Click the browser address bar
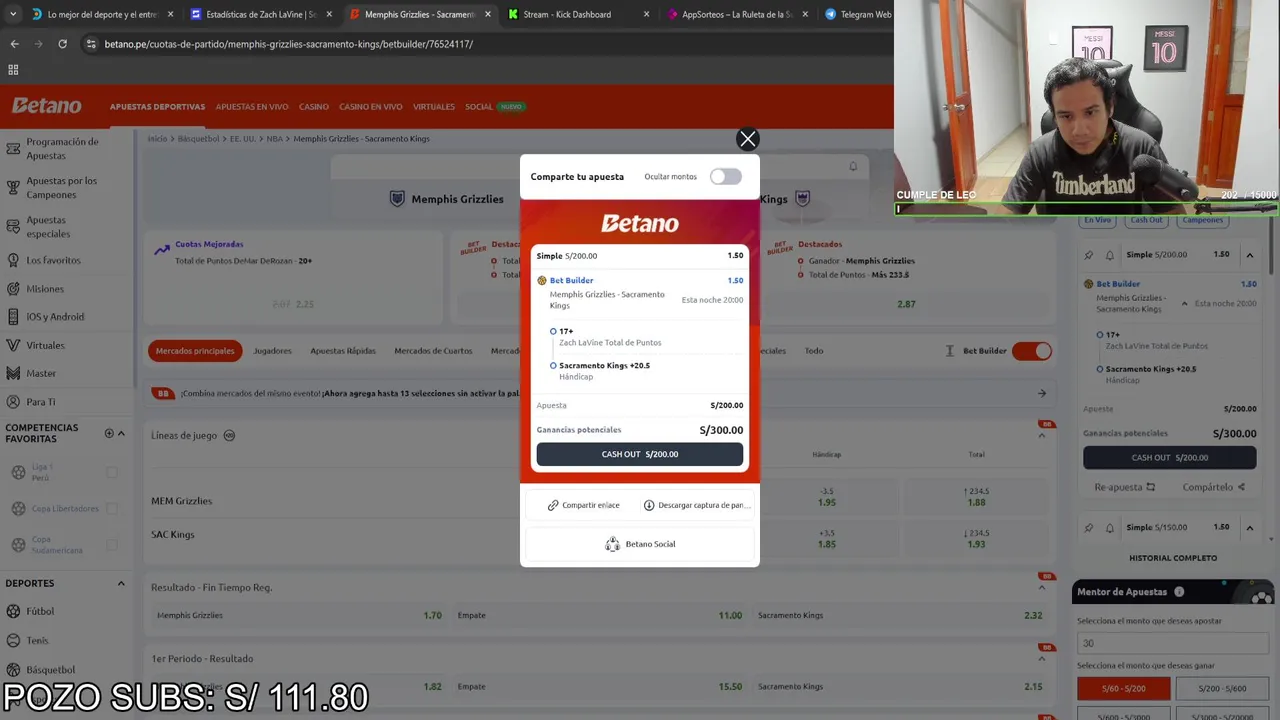Screen dimensions: 1280x720 [x=480, y=44]
